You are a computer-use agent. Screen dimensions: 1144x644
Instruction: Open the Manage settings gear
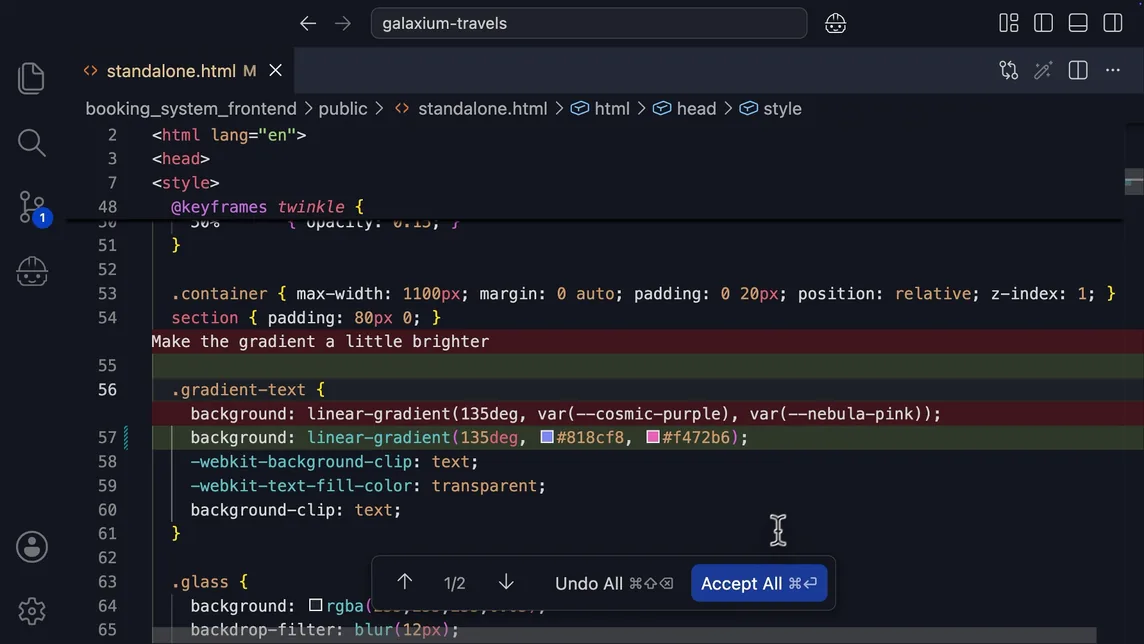click(x=32, y=611)
